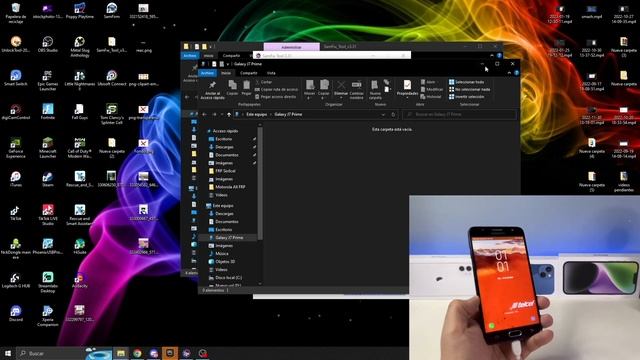Open File Explorer from the taskbar
640x360 pixels.
(121, 353)
